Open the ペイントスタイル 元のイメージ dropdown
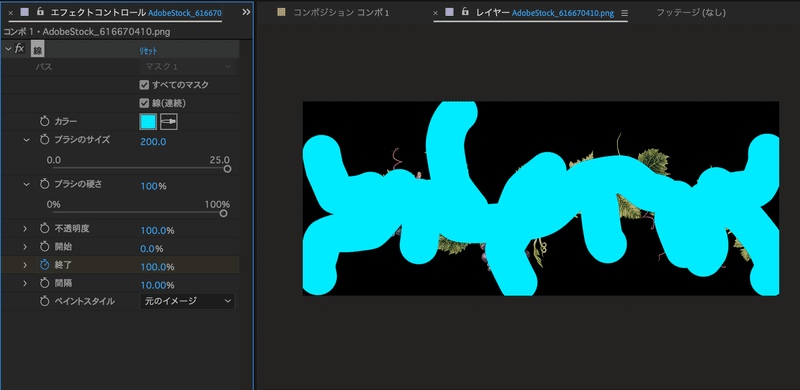Image resolution: width=800 pixels, height=390 pixels. pos(187,301)
